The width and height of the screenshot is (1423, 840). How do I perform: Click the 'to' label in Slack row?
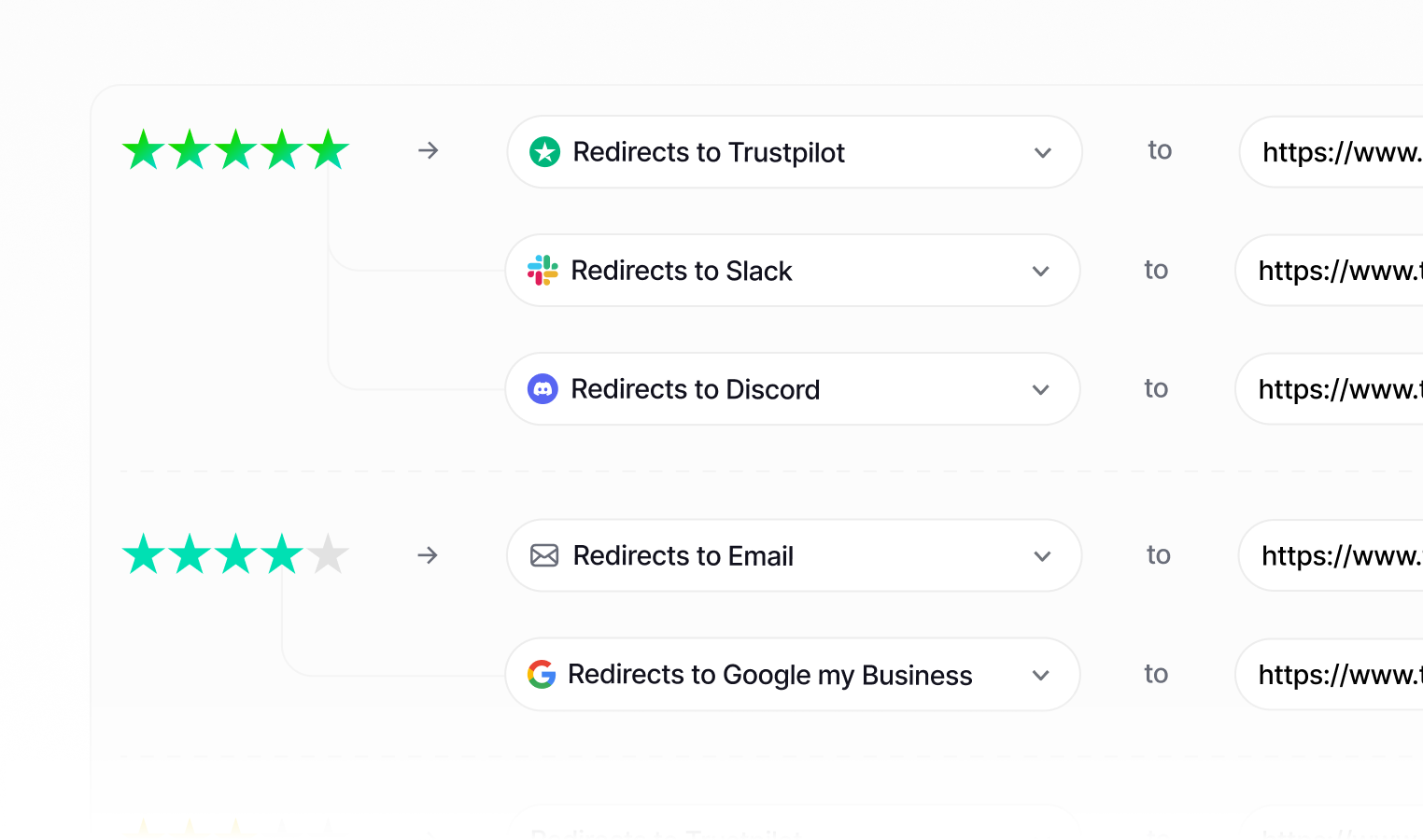click(x=1156, y=270)
